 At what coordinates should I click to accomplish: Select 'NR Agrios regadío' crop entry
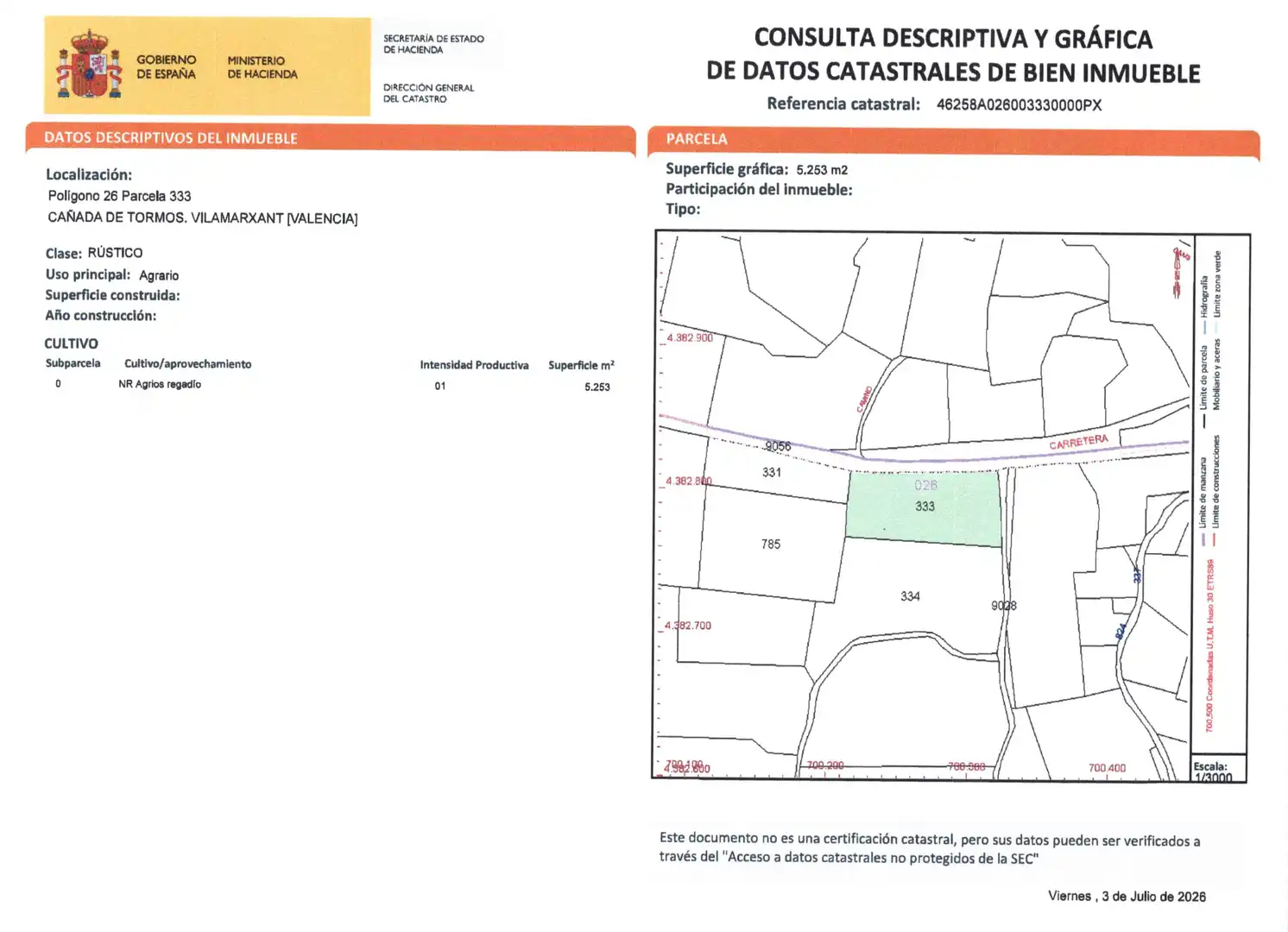point(160,384)
